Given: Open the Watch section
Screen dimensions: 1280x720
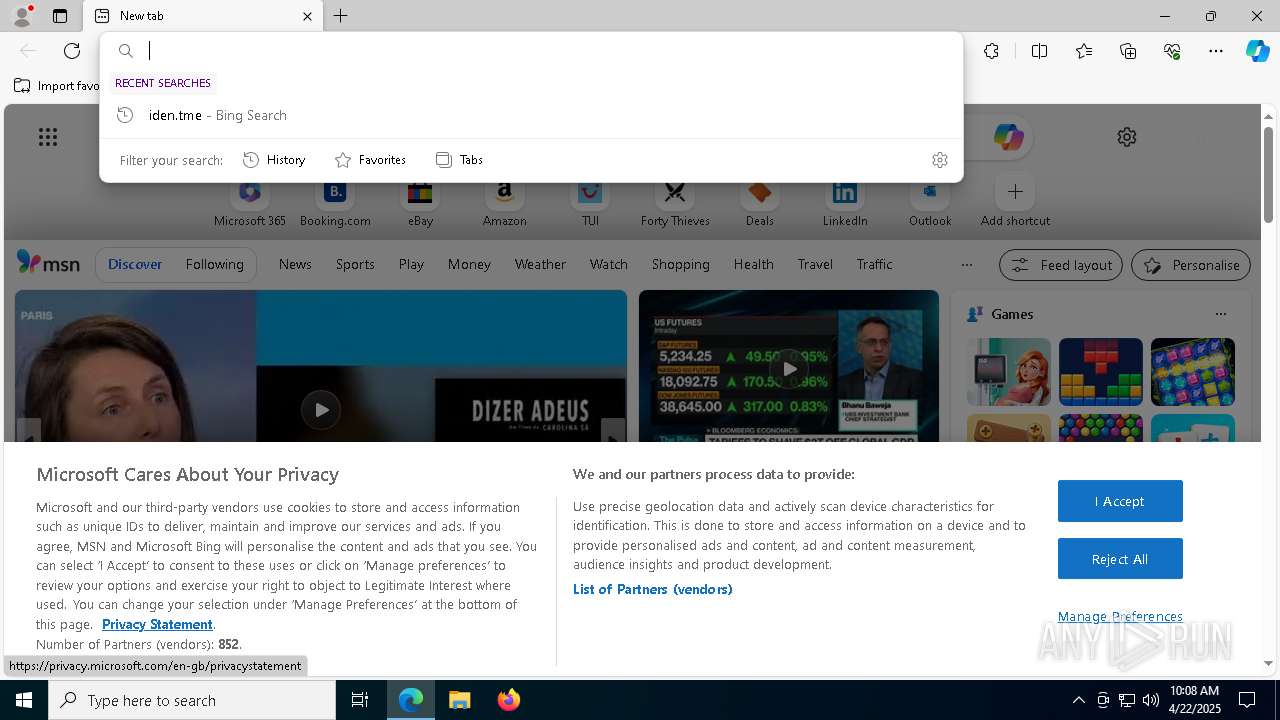Looking at the screenshot, I should 608,264.
